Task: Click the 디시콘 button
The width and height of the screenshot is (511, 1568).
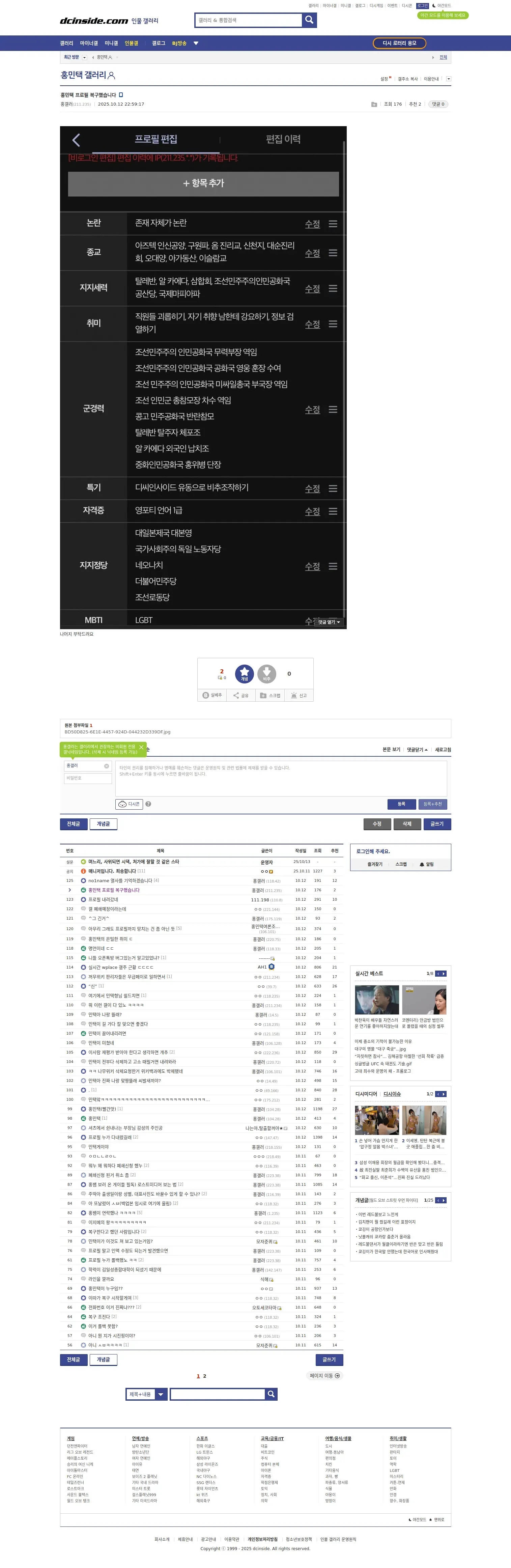Action: coord(129,804)
